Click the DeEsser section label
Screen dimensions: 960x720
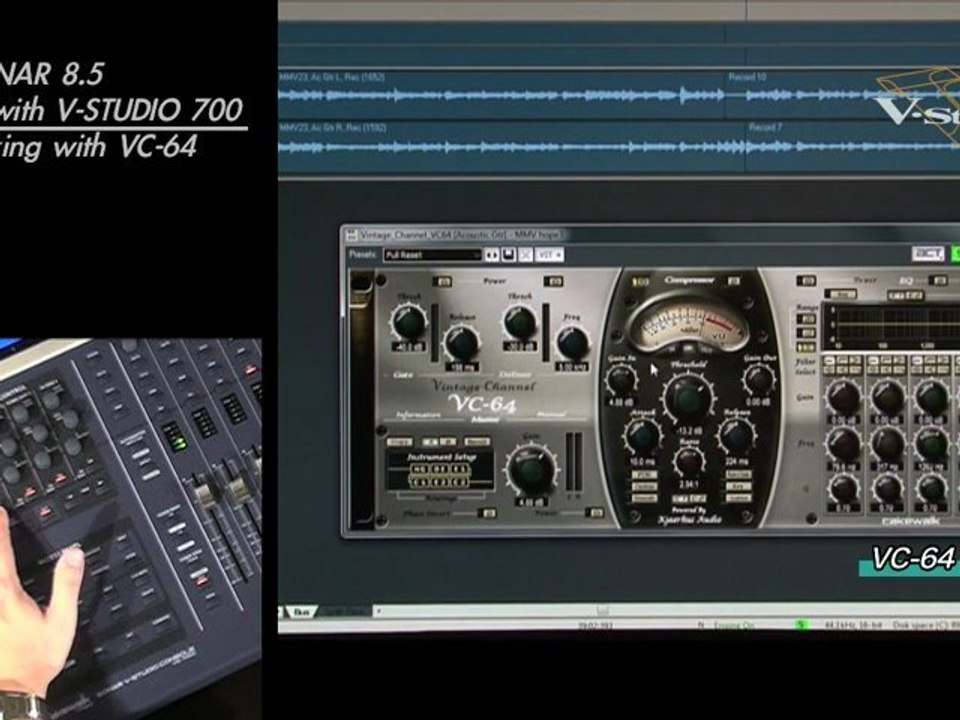click(515, 374)
